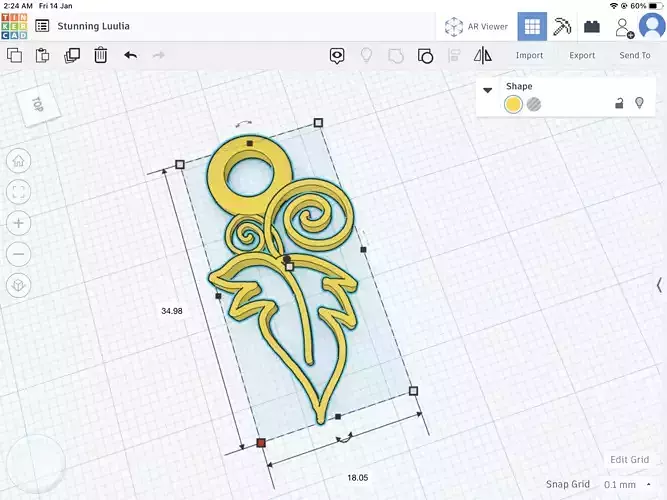Click the virtual joystick orbit control

tap(36, 464)
